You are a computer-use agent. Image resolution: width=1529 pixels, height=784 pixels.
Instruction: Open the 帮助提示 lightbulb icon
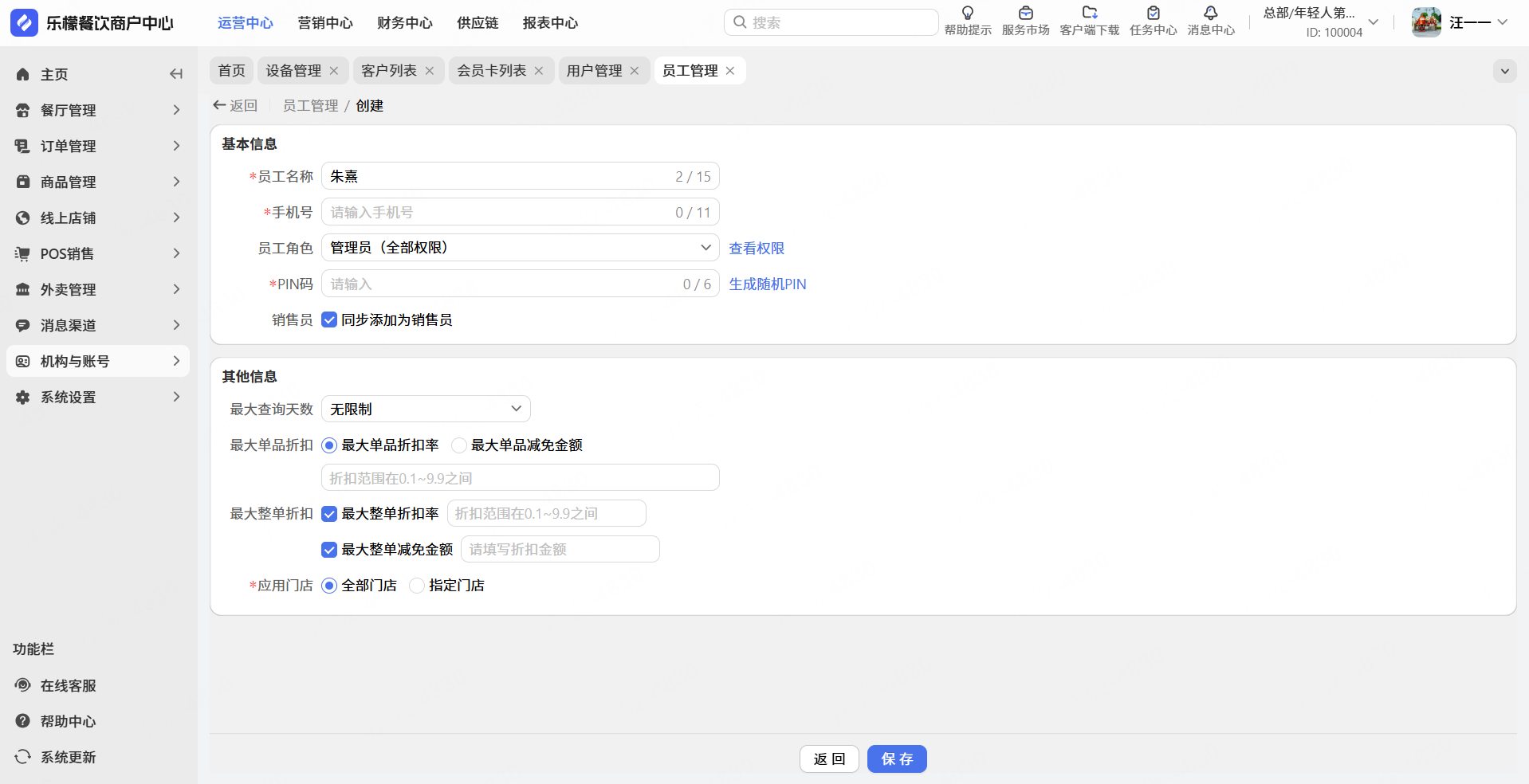tap(967, 14)
